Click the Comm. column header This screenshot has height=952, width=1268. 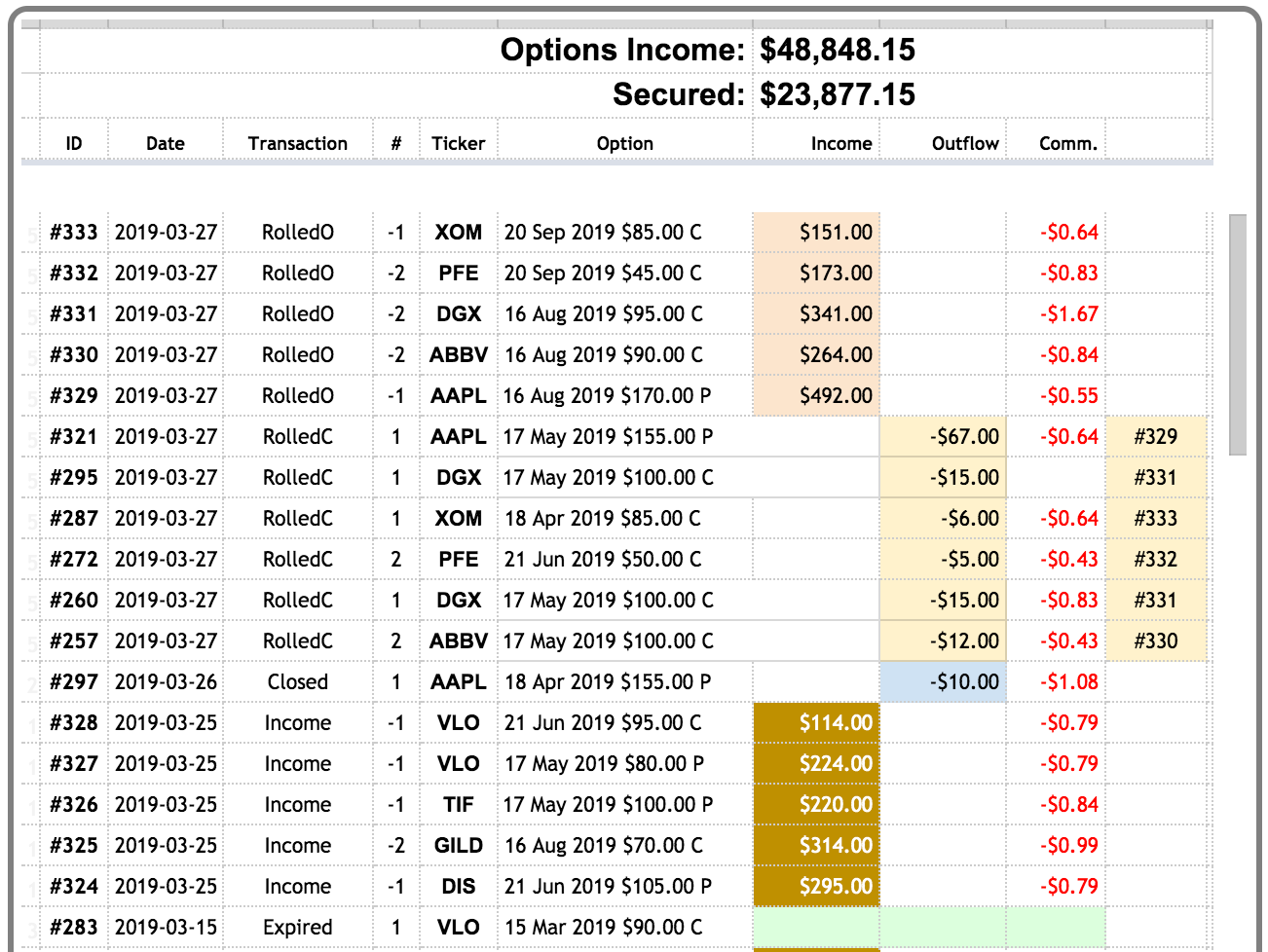(x=1068, y=143)
